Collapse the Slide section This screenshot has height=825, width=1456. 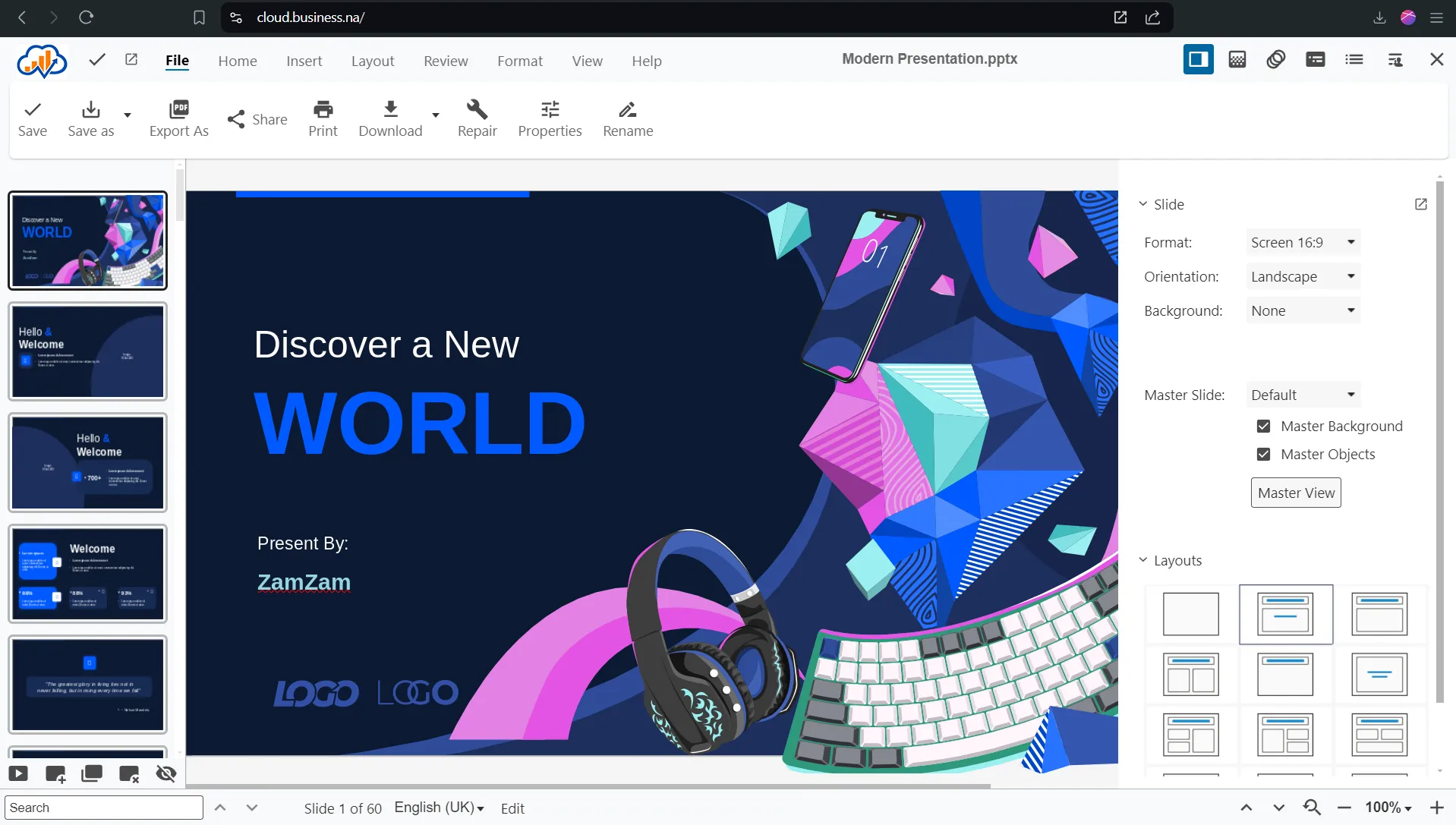(x=1142, y=204)
